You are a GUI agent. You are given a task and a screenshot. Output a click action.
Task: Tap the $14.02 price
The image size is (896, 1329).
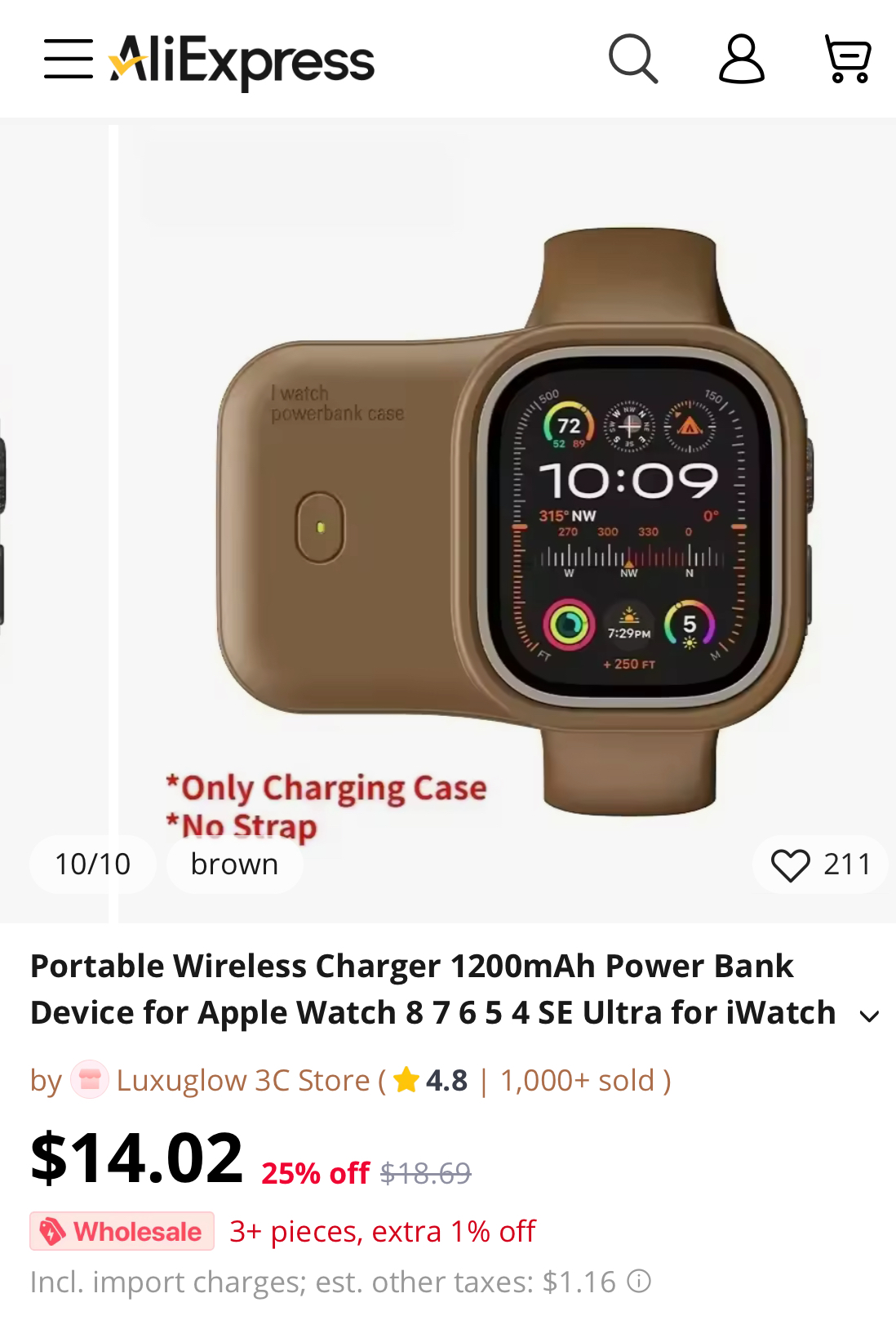pyautogui.click(x=136, y=1157)
